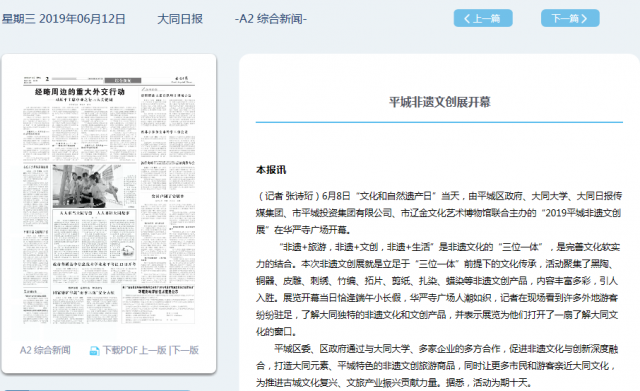
Task: Click the date 星期三 2019年06月12日
Action: (x=64, y=19)
